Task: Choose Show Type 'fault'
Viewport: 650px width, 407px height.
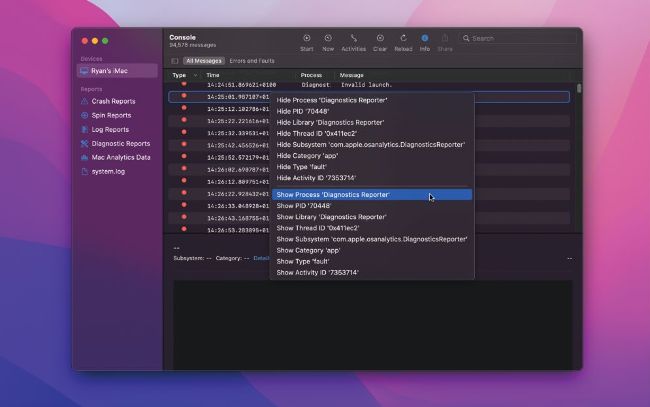Action: coord(372,262)
